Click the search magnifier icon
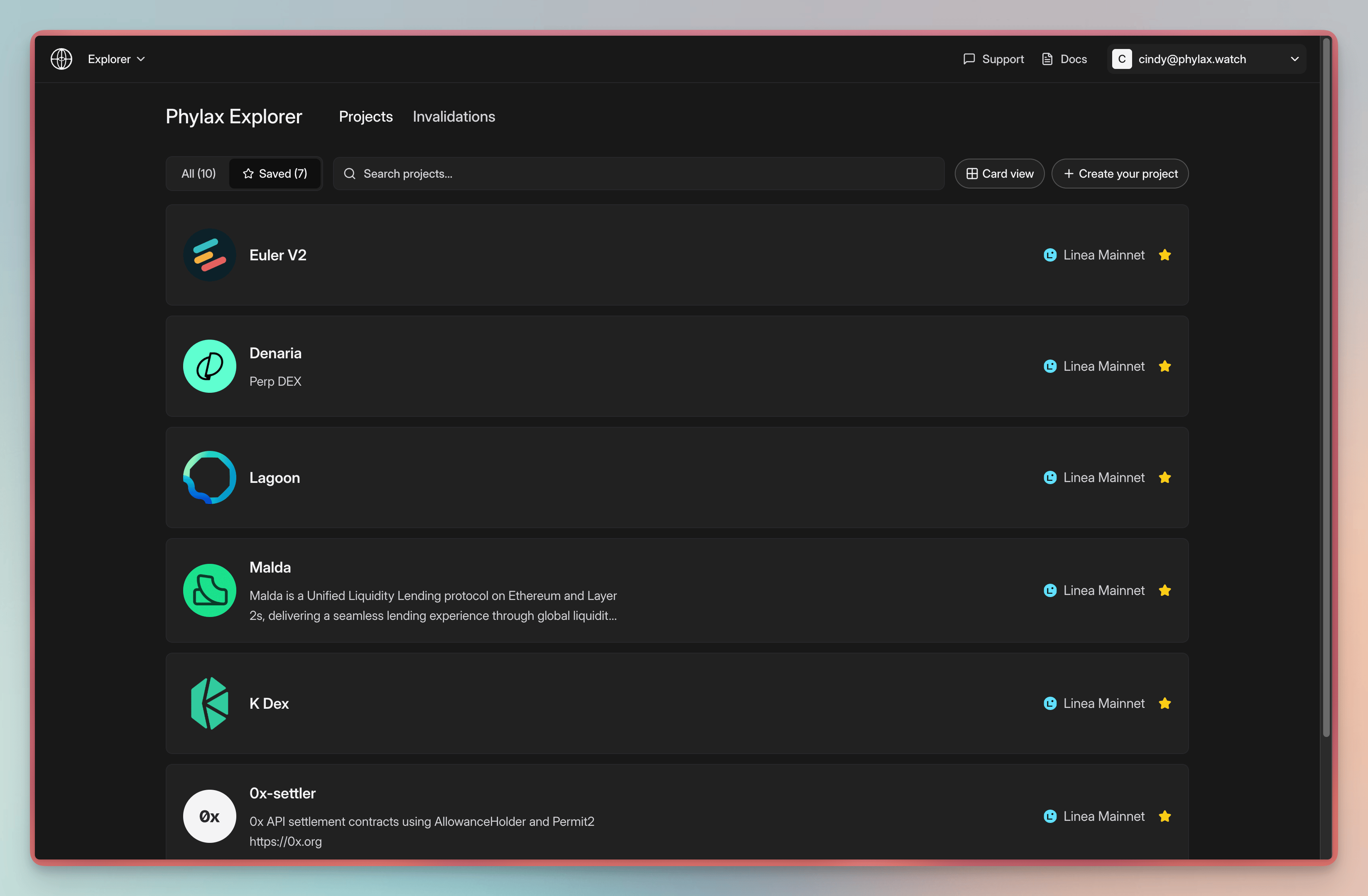The width and height of the screenshot is (1368, 896). pyautogui.click(x=349, y=174)
